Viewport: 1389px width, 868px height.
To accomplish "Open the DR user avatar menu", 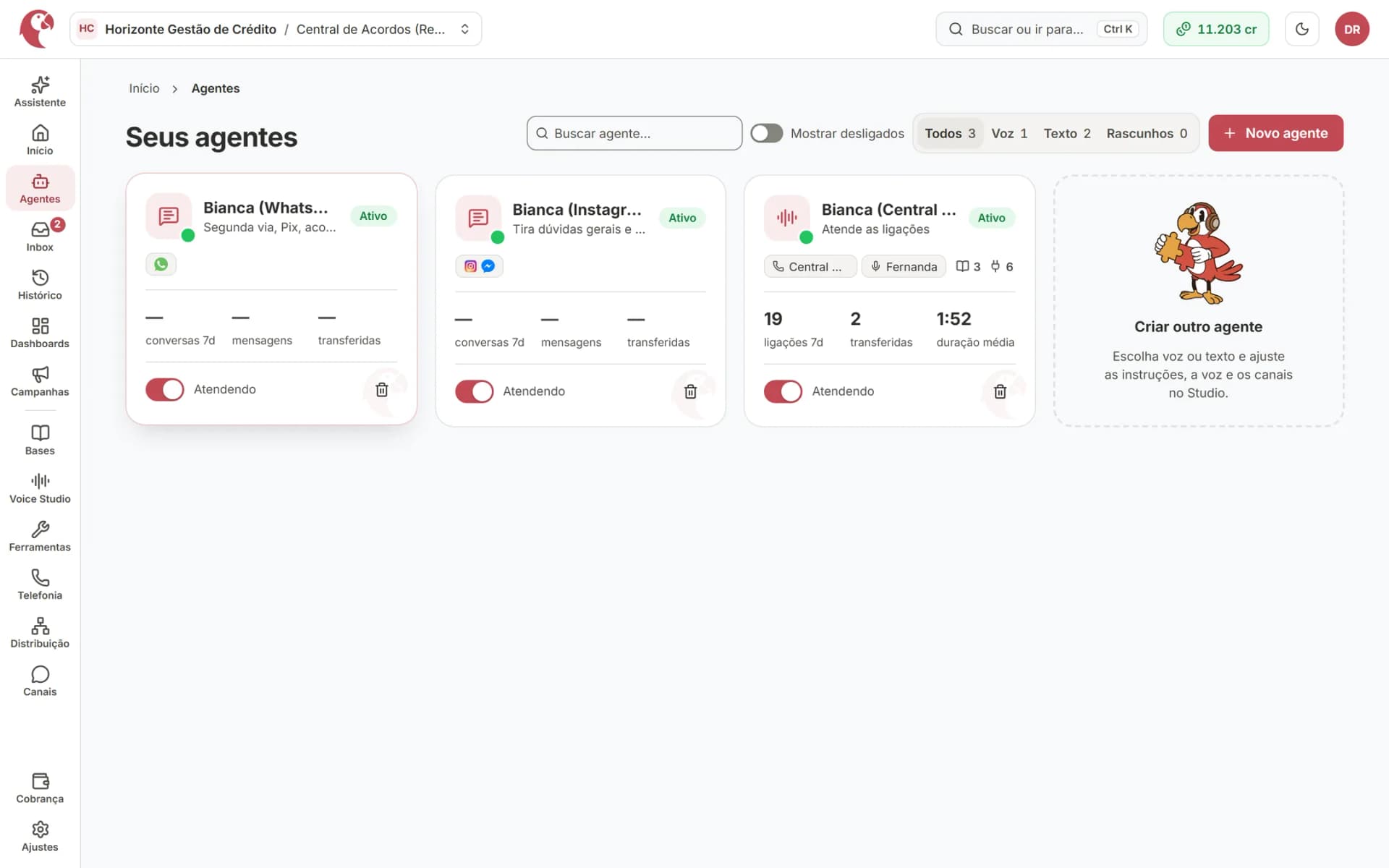I will pyautogui.click(x=1351, y=29).
